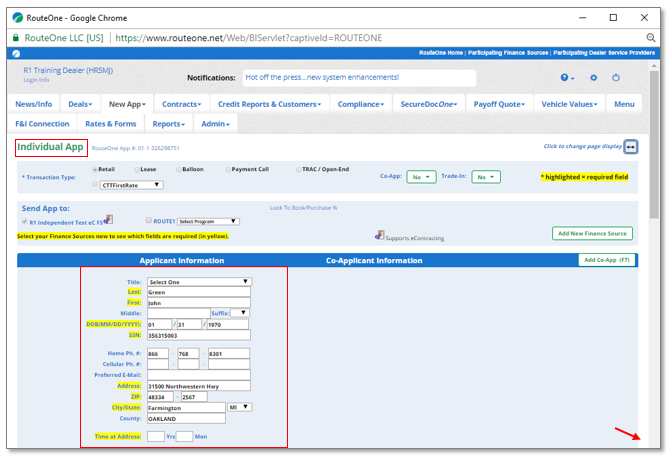This screenshot has width=671, height=459.
Task: Click the page vertical scrollbar thumb
Action: 654,145
